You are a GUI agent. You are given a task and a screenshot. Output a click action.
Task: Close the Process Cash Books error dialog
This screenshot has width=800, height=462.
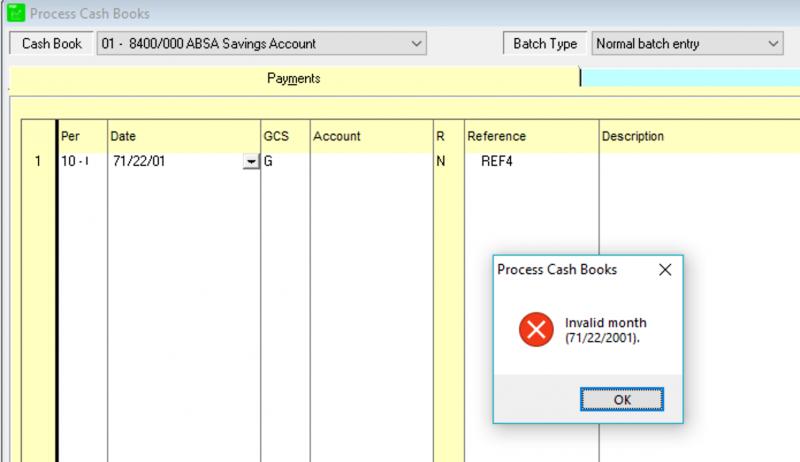point(665,270)
